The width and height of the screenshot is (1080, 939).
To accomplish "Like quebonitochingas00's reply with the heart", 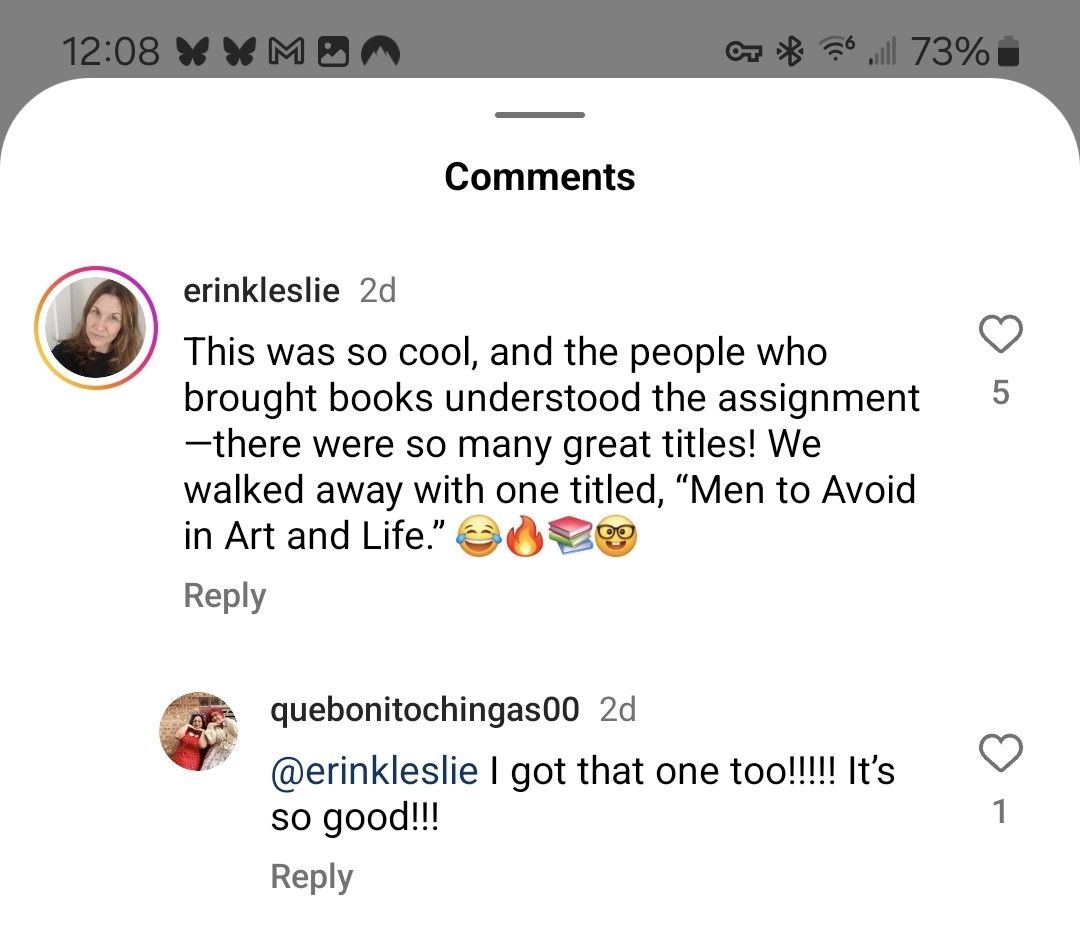I will click(x=1000, y=753).
